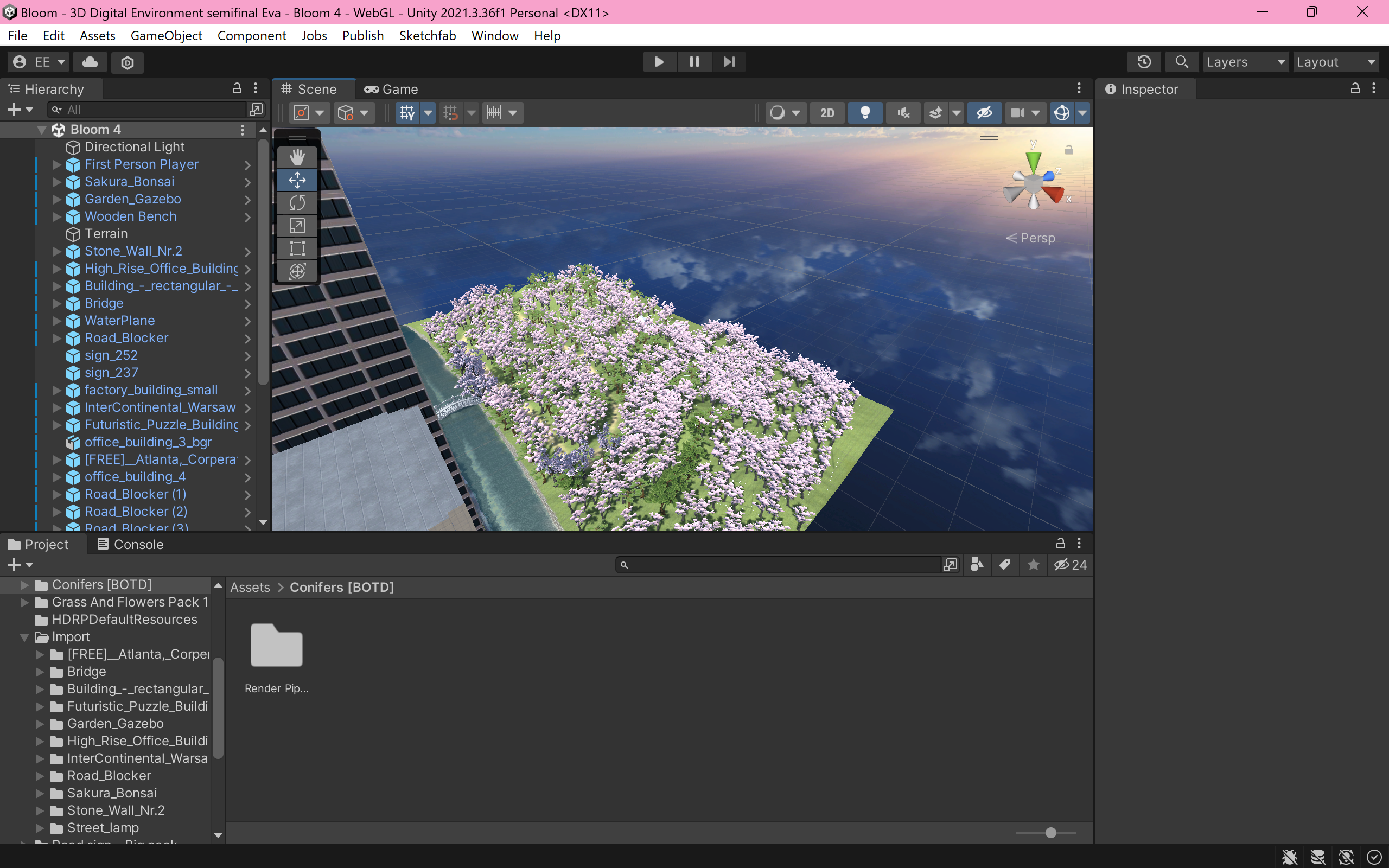Open the Package Manager hexagon icon
The image size is (1389, 868).
(x=128, y=62)
